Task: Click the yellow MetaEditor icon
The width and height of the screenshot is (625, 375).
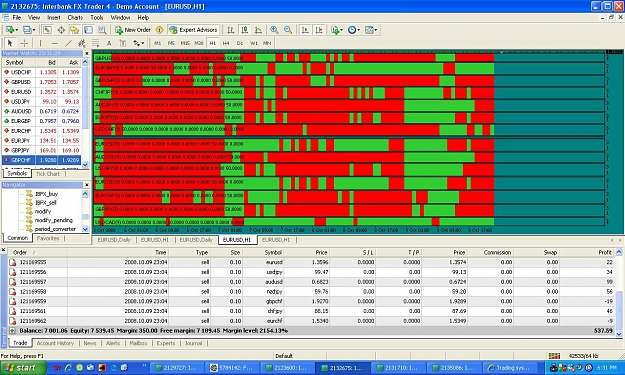Action: tap(159, 30)
